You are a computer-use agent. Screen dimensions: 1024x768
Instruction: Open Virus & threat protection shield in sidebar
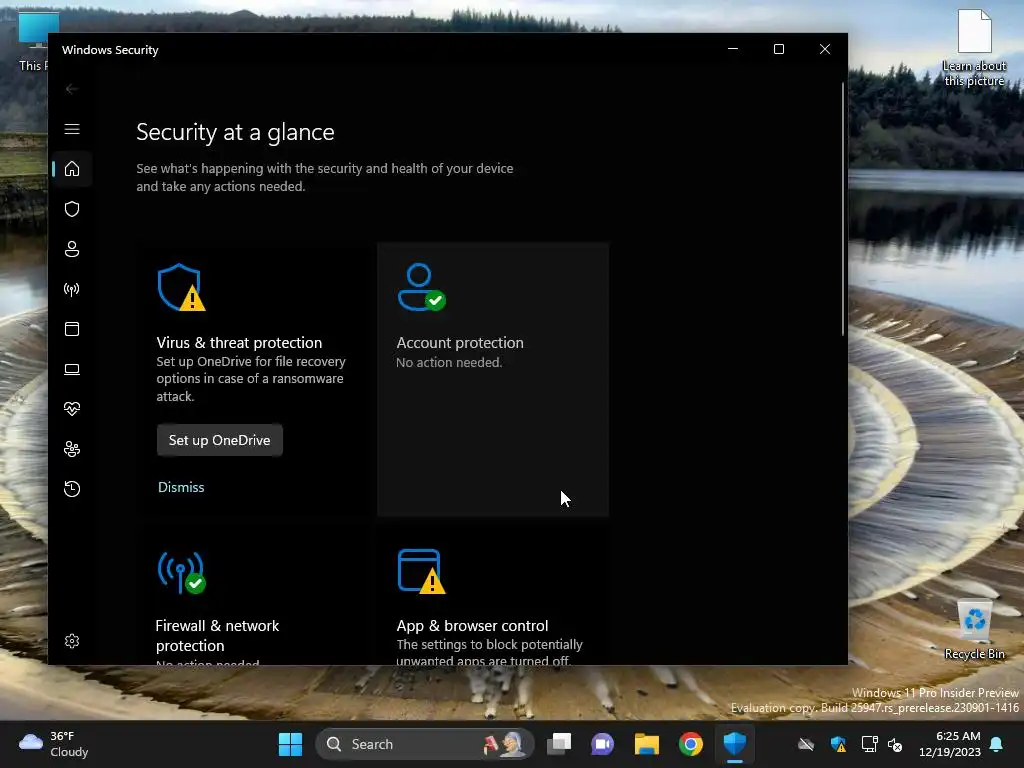pos(72,209)
